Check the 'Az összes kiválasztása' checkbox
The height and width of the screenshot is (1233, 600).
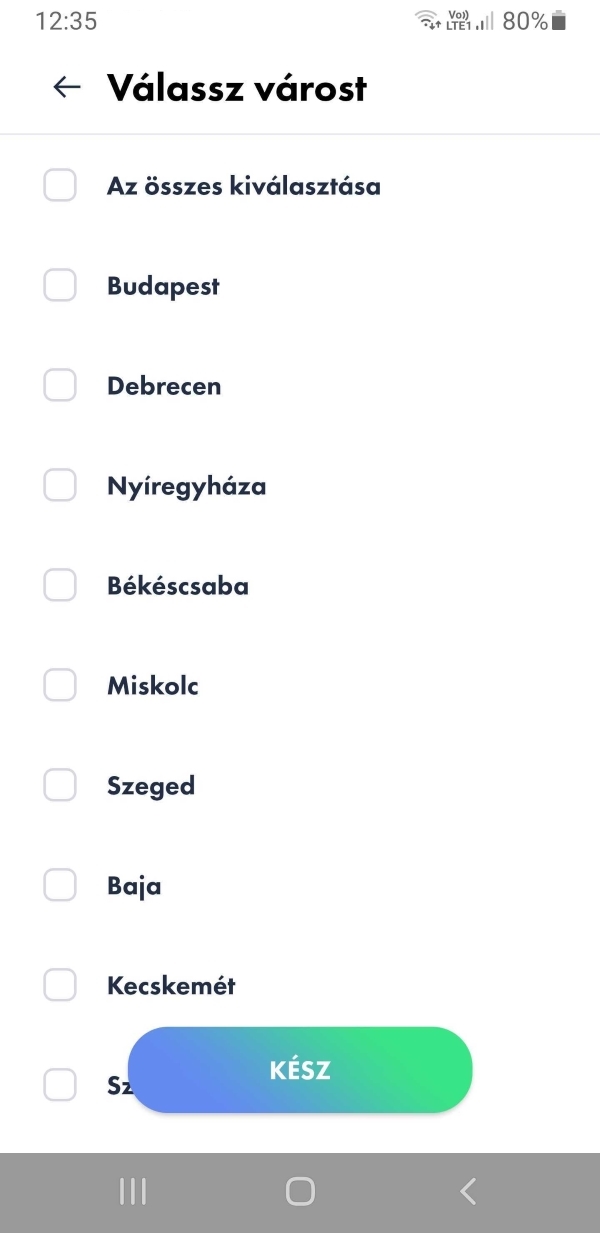pyautogui.click(x=60, y=186)
